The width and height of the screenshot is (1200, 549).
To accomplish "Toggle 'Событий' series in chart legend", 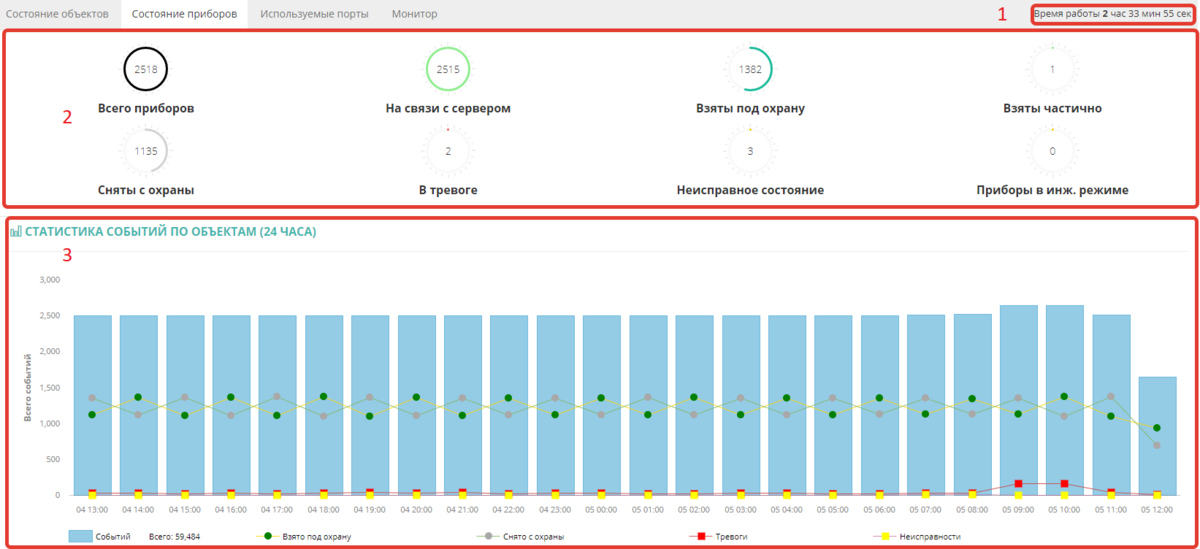I will click(x=100, y=537).
